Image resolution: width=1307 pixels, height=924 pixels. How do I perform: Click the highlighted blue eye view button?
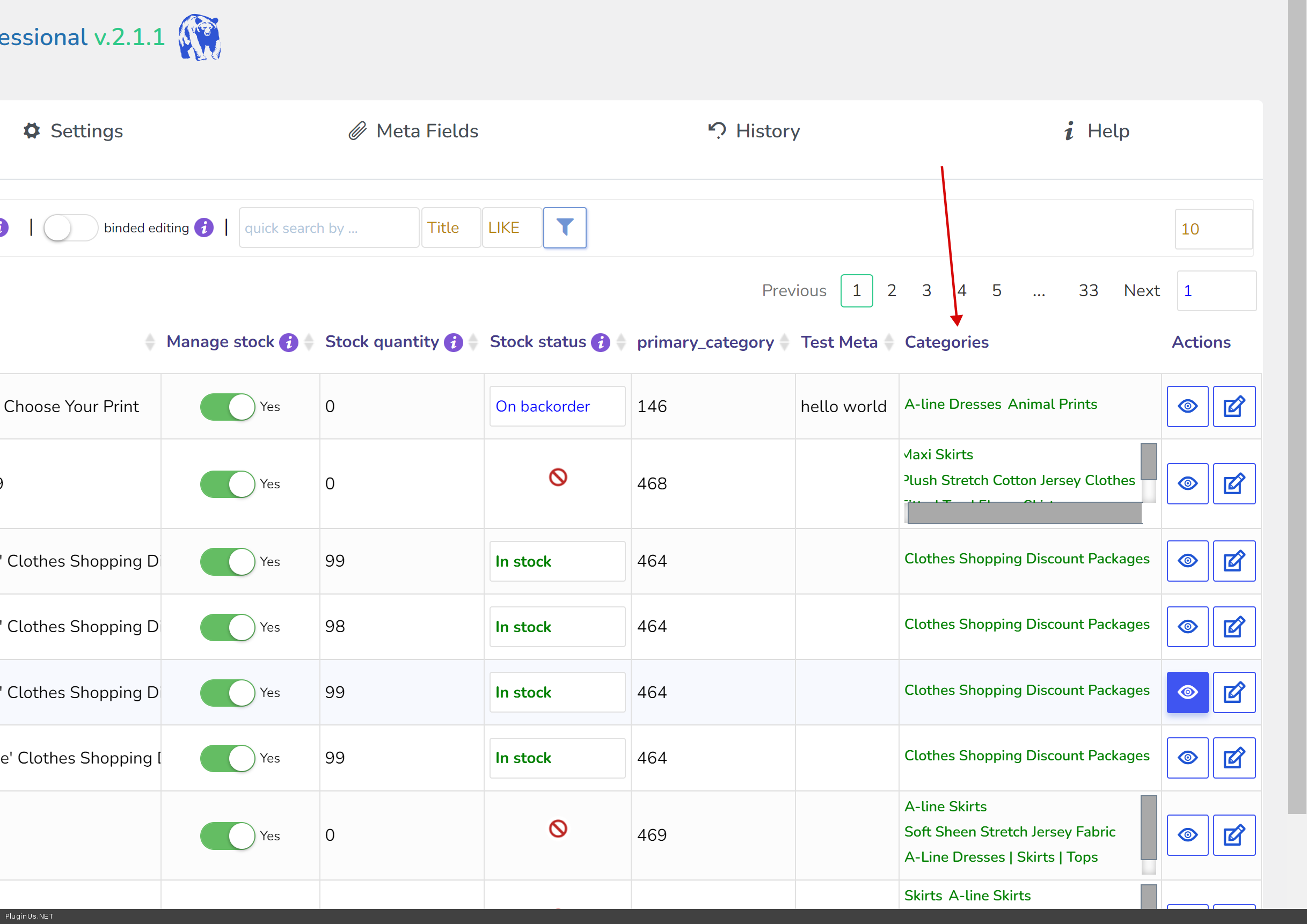point(1187,692)
